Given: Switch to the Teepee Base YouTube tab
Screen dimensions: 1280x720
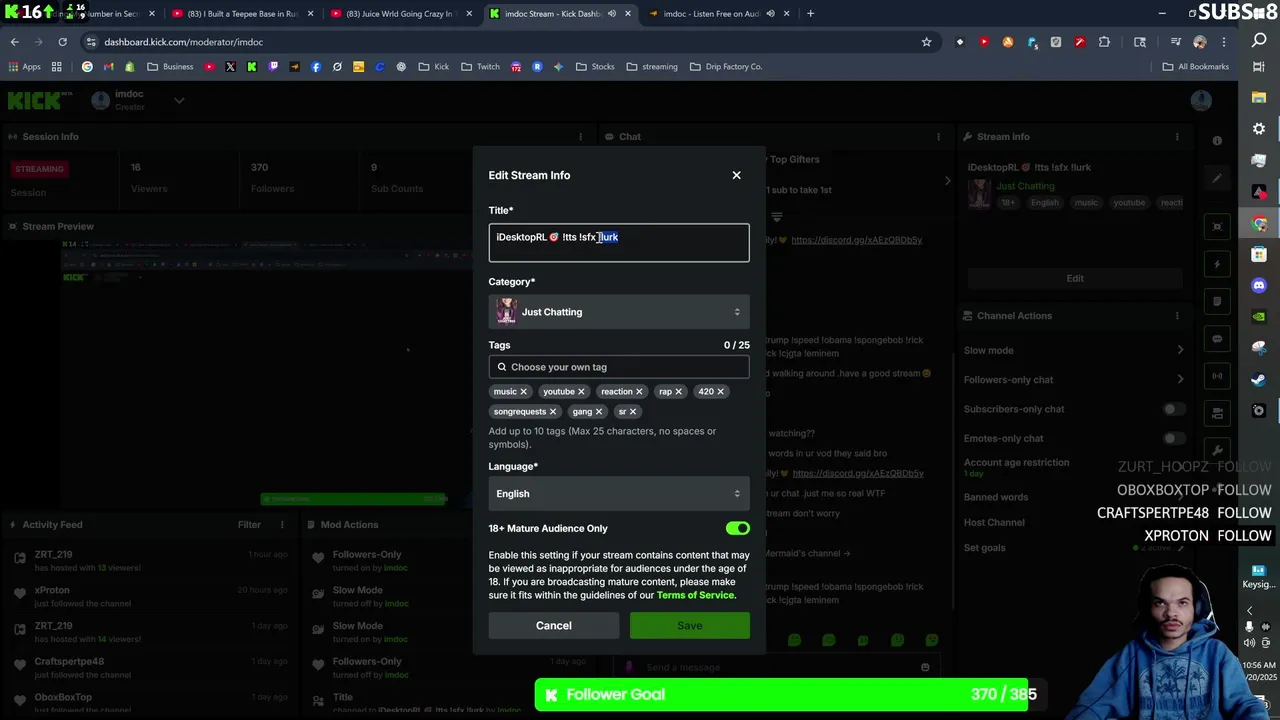Looking at the screenshot, I should pos(243,14).
